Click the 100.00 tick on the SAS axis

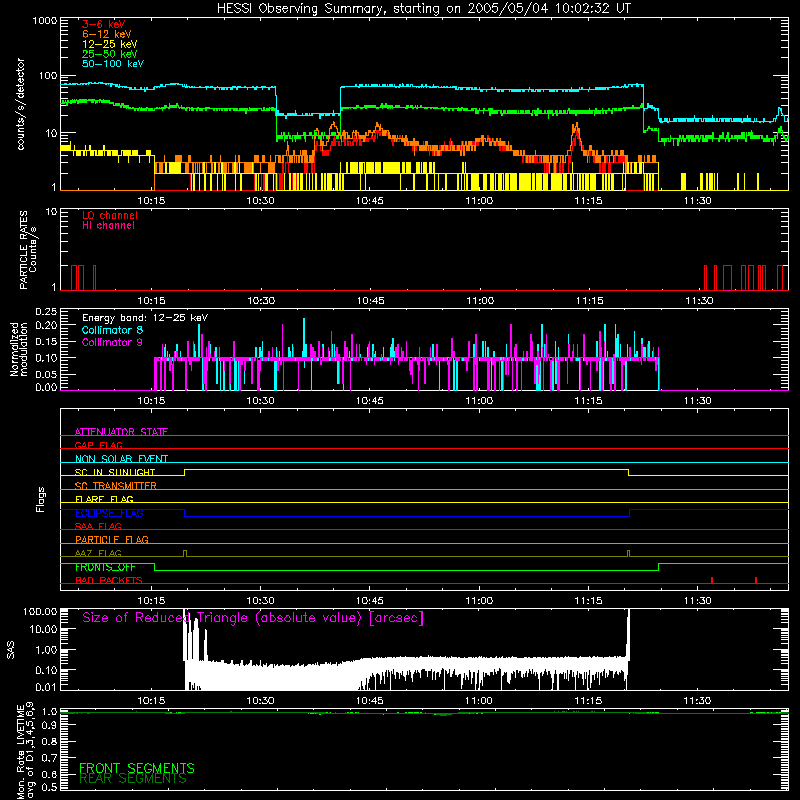(x=40, y=611)
